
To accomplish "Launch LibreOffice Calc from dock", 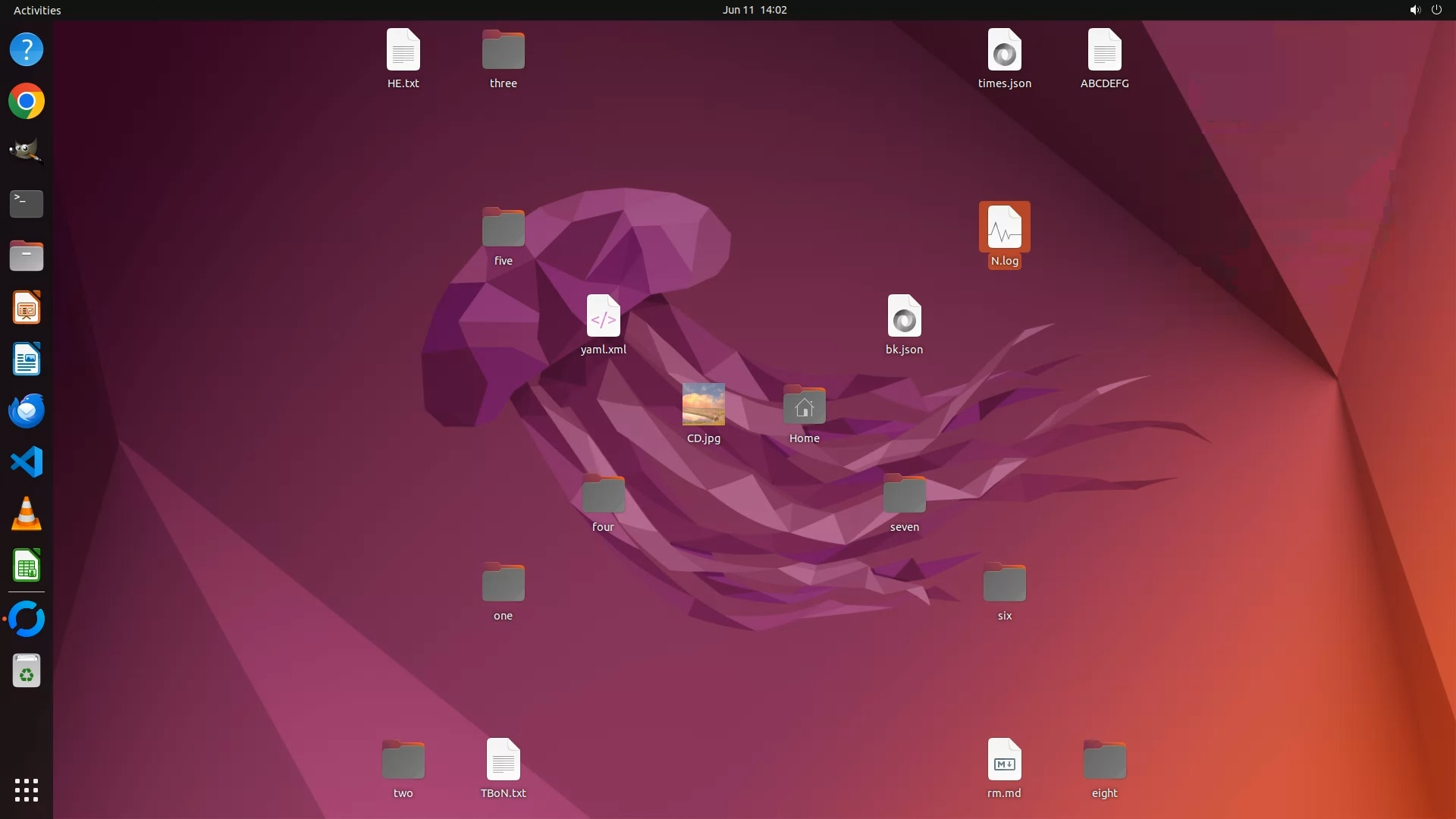I will pos(27,566).
